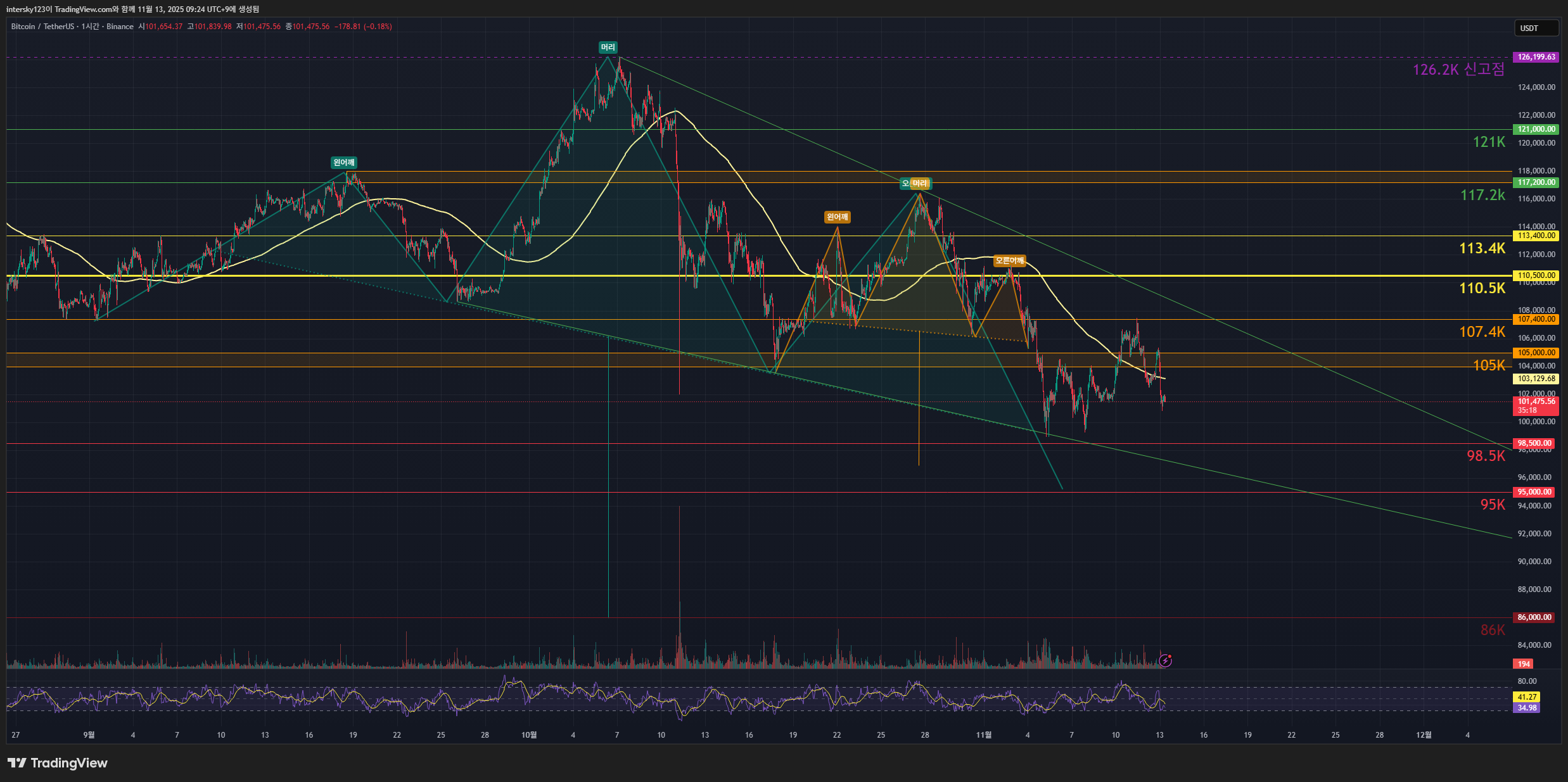Click the orange 왼어깨 pattern label

point(837,217)
